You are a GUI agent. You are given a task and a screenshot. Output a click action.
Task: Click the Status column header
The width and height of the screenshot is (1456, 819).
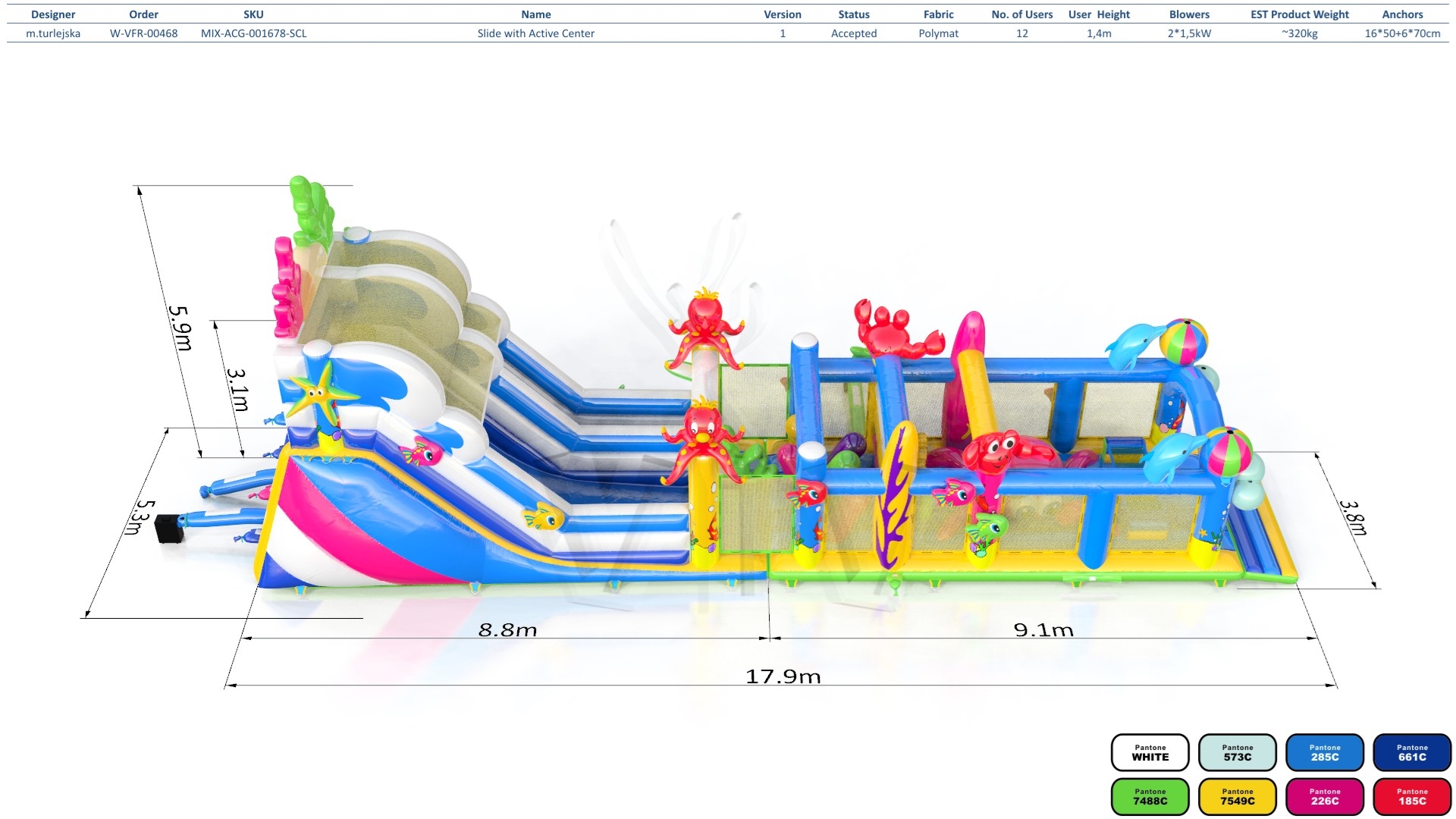coord(854,14)
